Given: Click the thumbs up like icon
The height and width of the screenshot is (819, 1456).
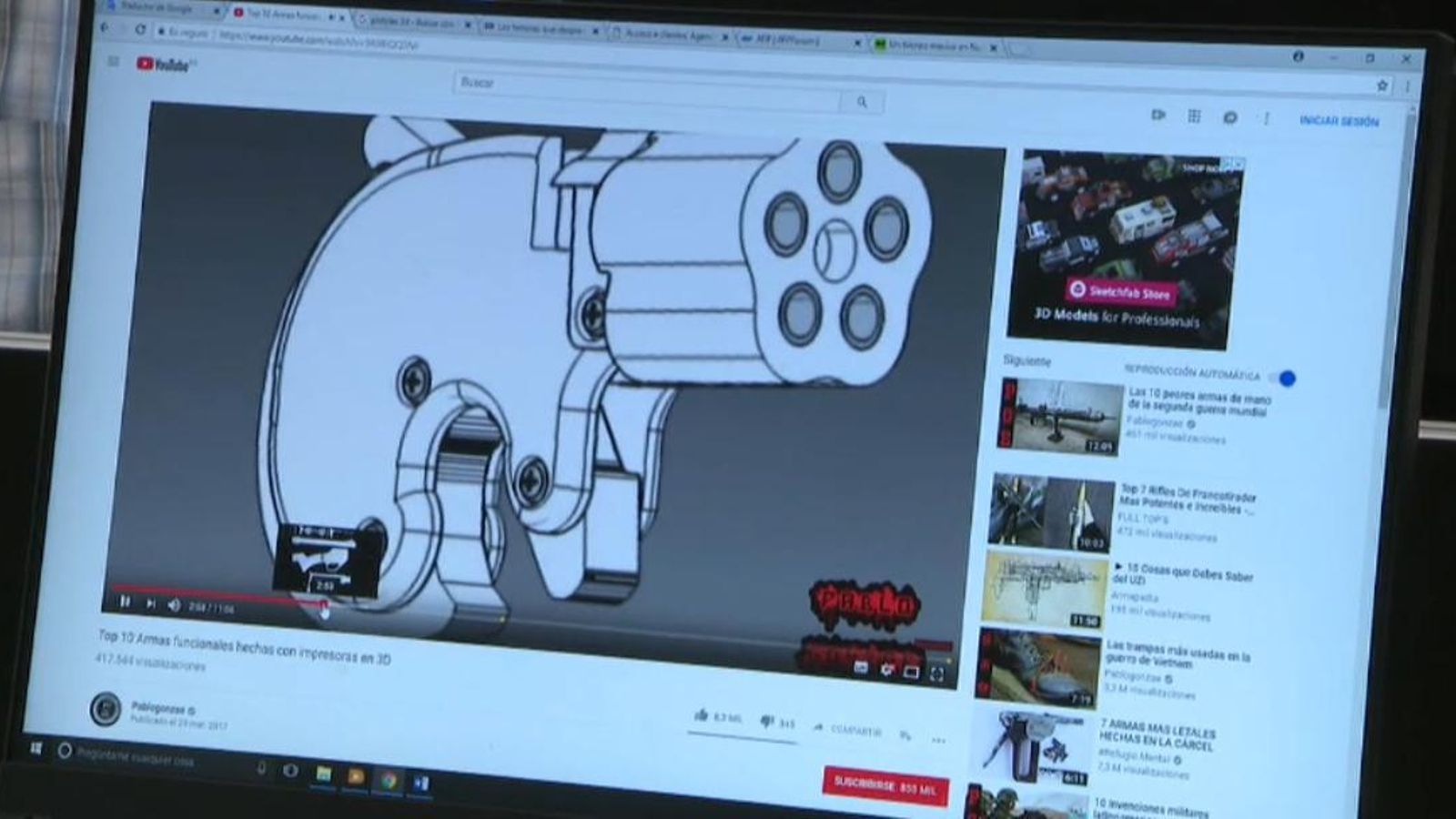Looking at the screenshot, I should [x=701, y=716].
